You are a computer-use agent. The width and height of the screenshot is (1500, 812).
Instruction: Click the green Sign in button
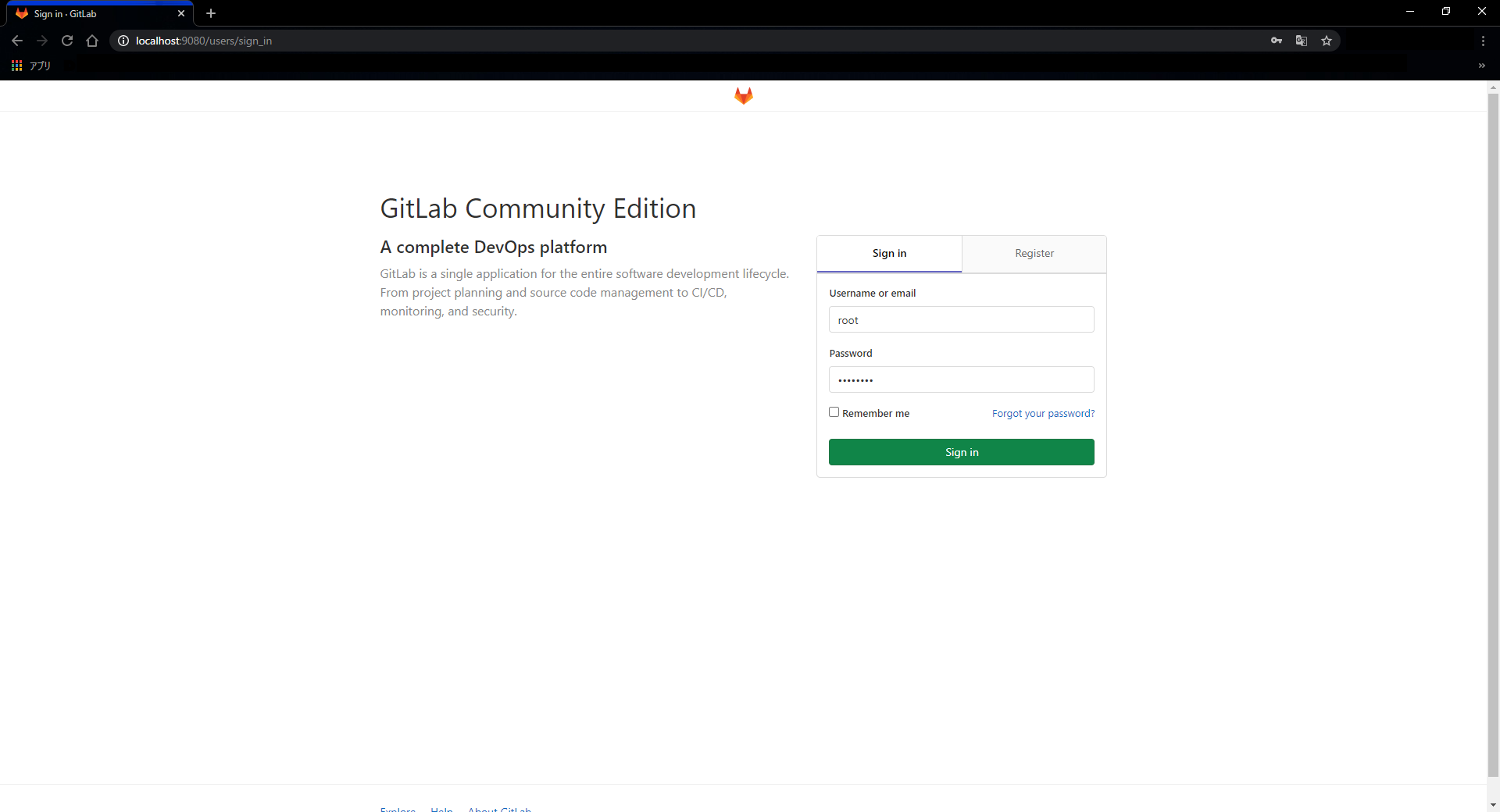961,452
